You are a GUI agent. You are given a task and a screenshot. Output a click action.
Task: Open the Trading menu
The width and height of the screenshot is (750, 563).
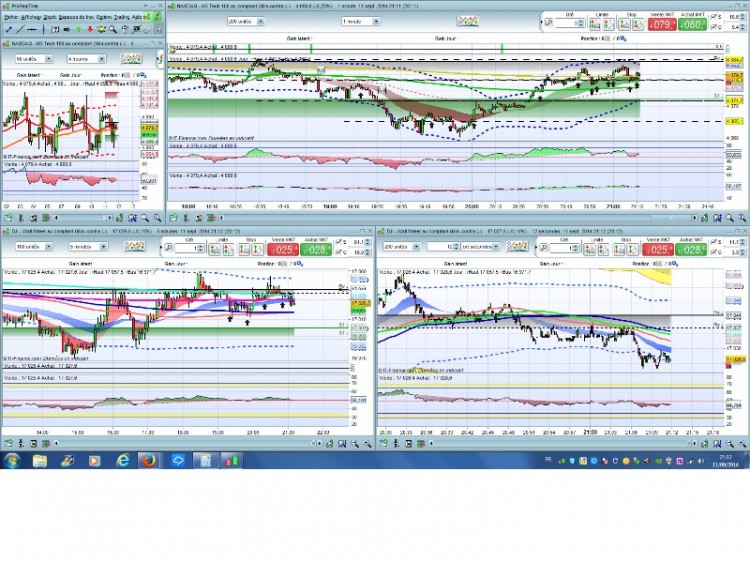(x=121, y=17)
